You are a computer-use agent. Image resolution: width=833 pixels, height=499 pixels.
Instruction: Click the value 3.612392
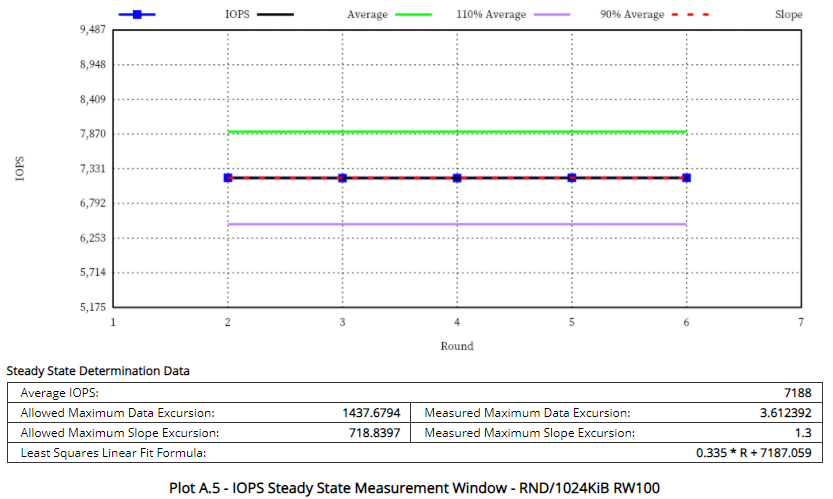[x=786, y=413]
